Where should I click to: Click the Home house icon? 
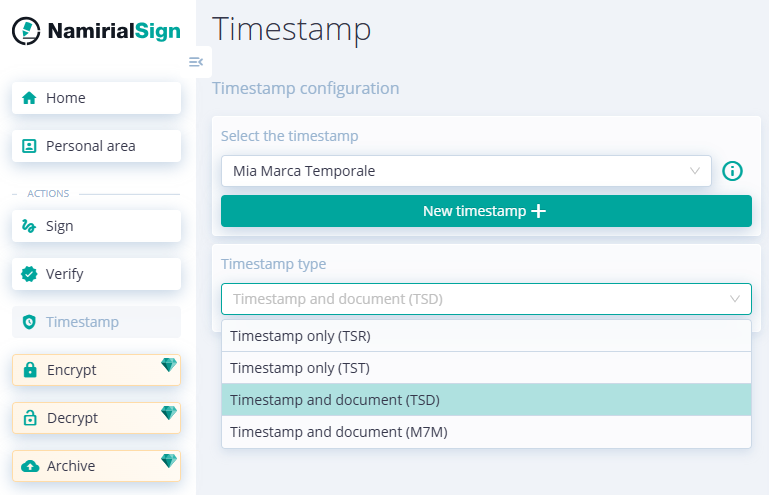point(29,98)
